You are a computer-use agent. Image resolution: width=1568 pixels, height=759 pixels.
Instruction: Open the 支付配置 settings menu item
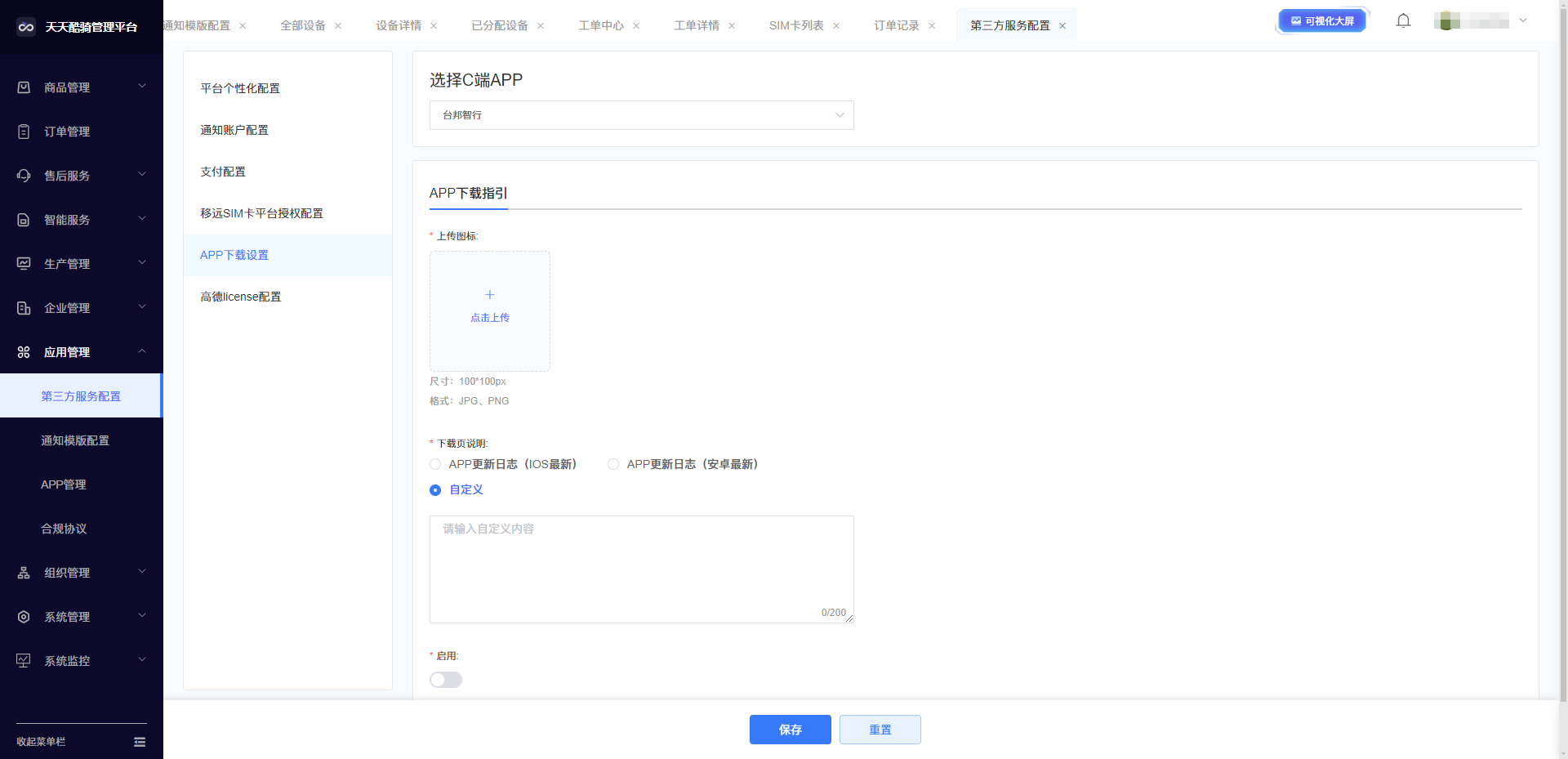[x=223, y=172]
